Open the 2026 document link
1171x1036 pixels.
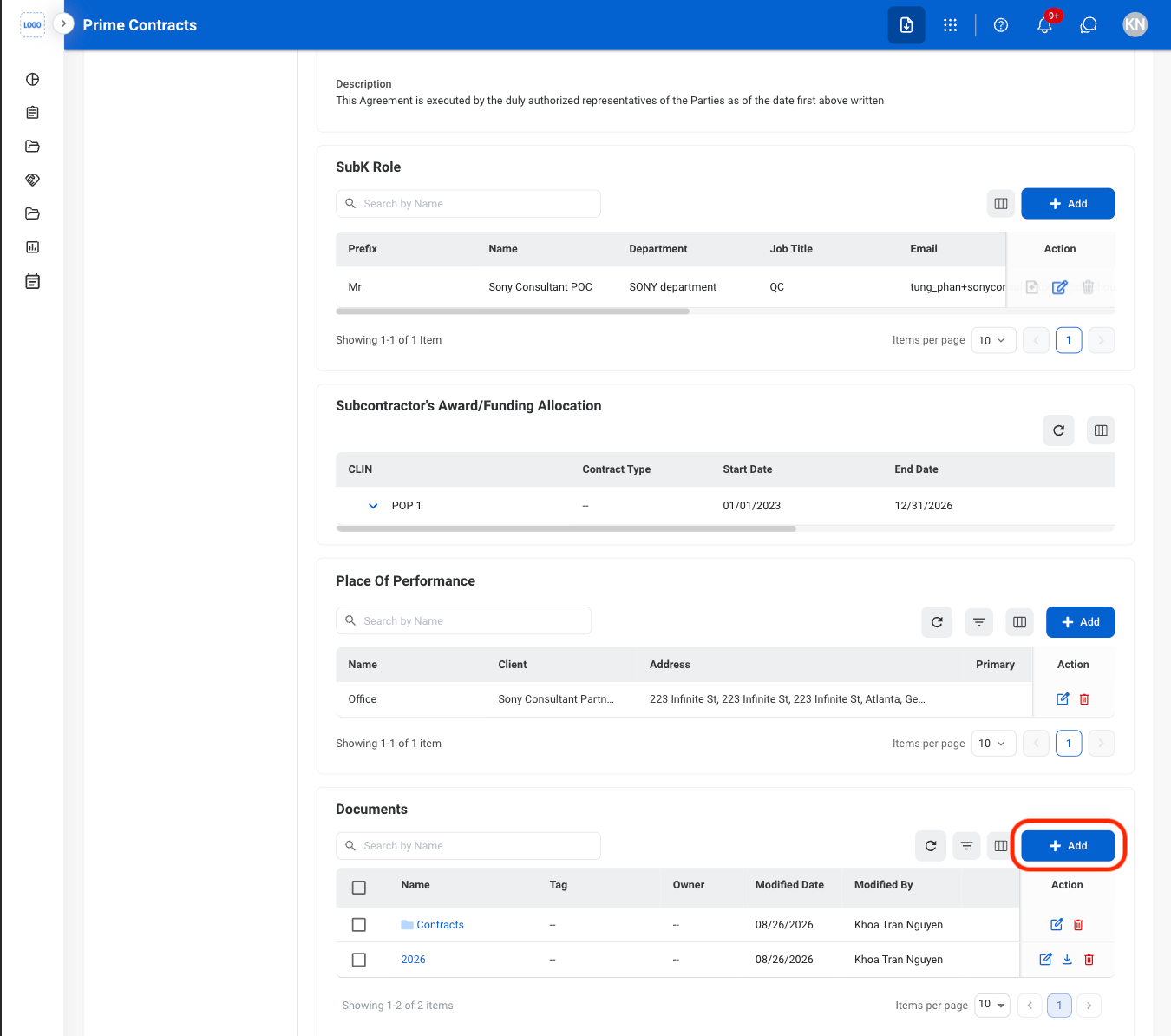pos(413,960)
